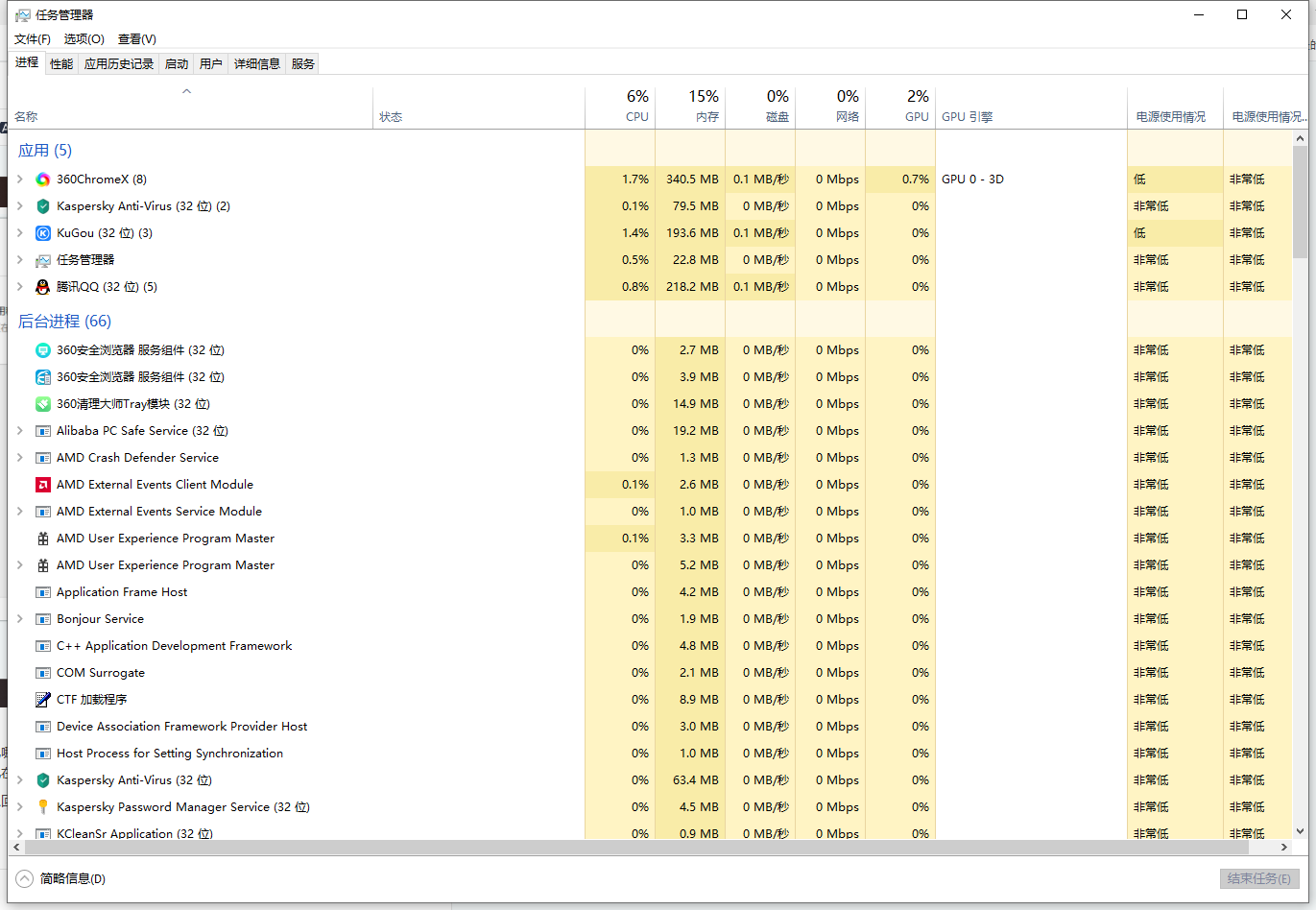The width and height of the screenshot is (1316, 910).
Task: Click the vertical scrollbar down arrow
Action: [x=1300, y=831]
